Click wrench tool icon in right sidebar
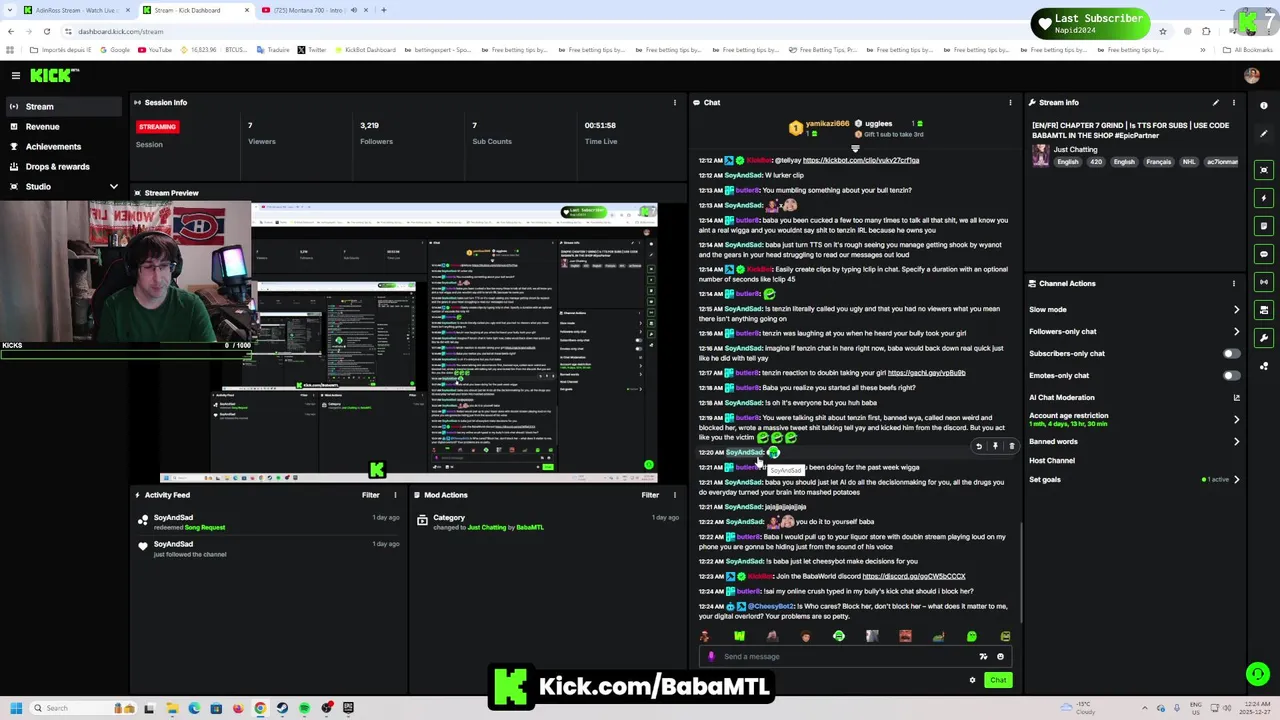Viewport: 1280px width, 720px height. click(x=1264, y=338)
